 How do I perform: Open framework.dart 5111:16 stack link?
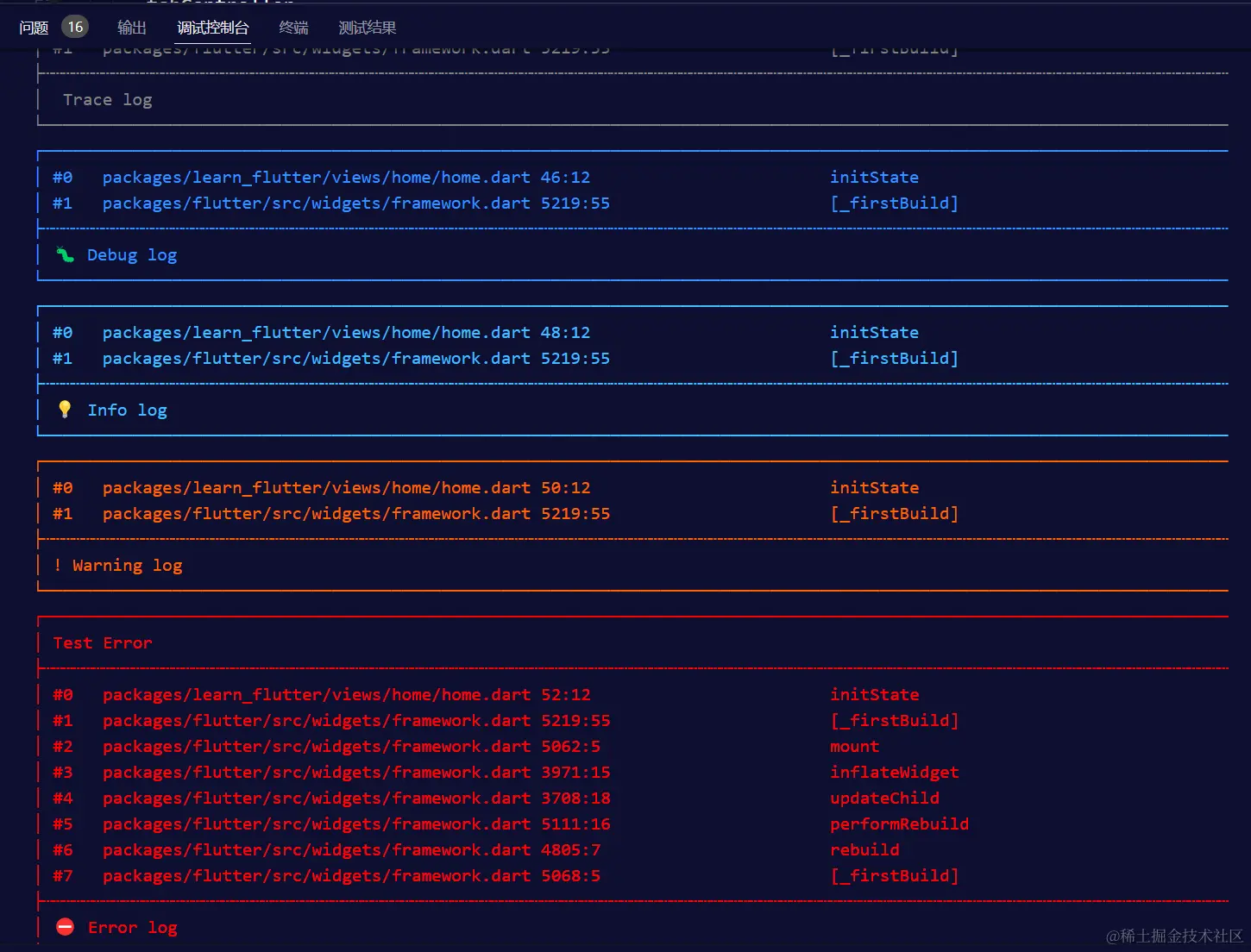[x=356, y=824]
